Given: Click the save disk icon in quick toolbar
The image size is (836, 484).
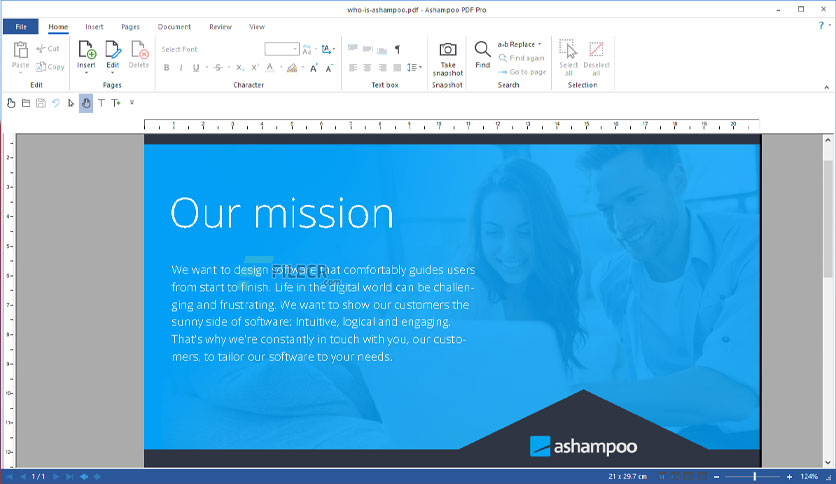Looking at the screenshot, I should tap(41, 103).
